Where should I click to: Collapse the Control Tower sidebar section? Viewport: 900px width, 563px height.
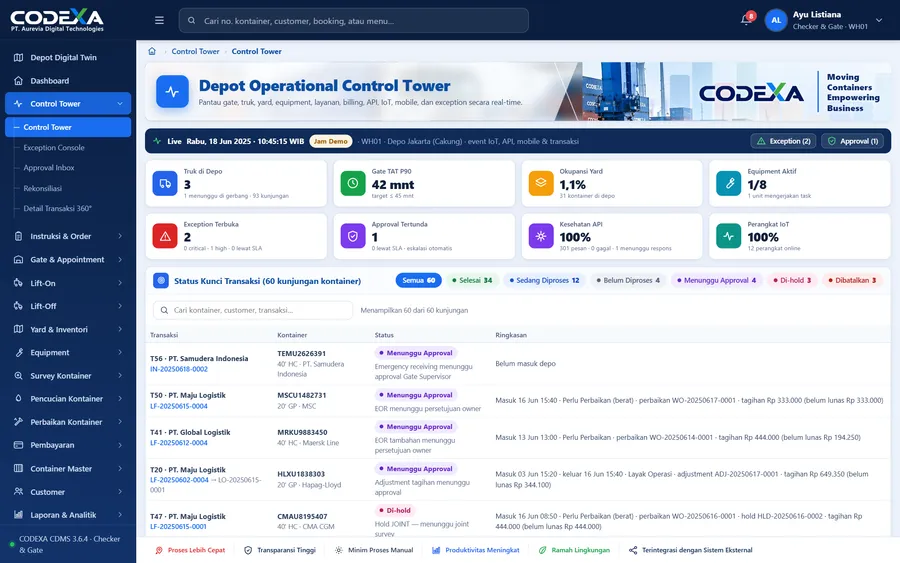120,104
